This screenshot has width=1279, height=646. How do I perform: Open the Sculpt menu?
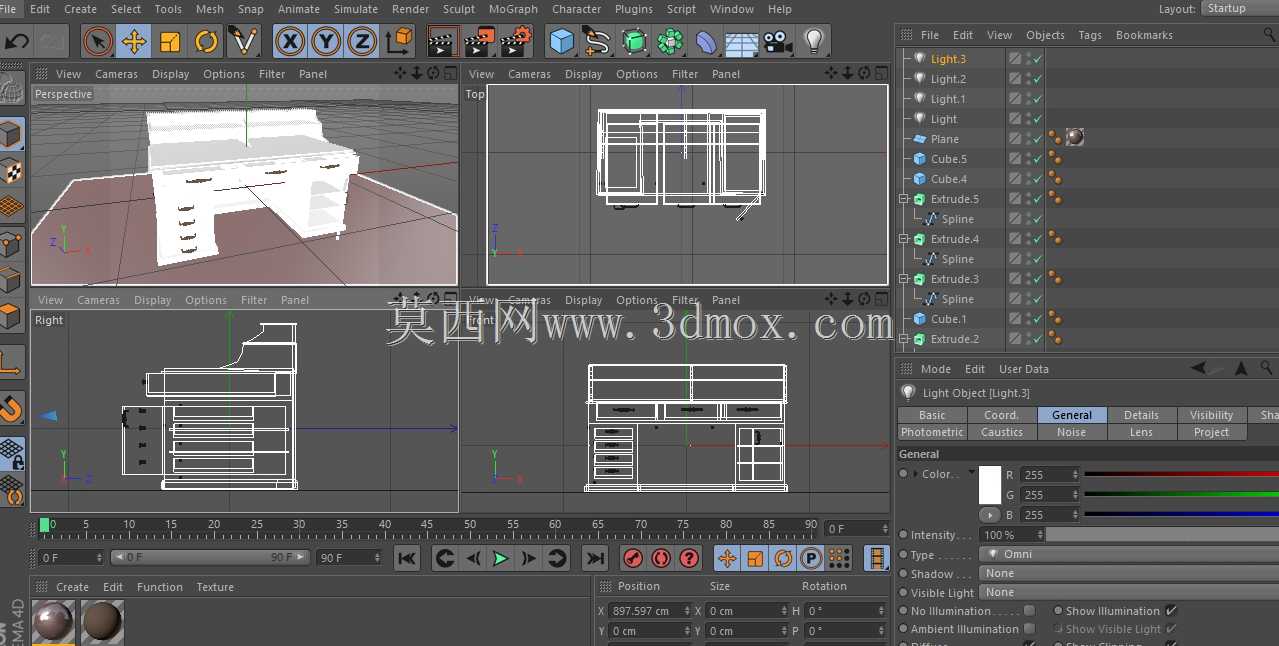459,9
